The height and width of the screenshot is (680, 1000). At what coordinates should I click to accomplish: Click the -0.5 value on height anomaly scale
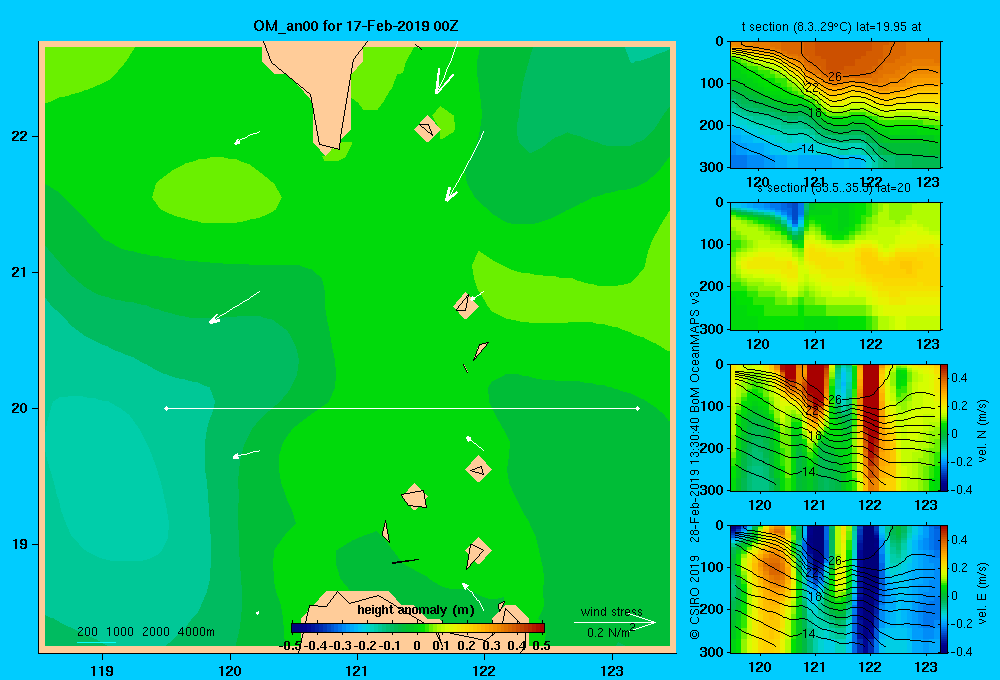[290, 646]
